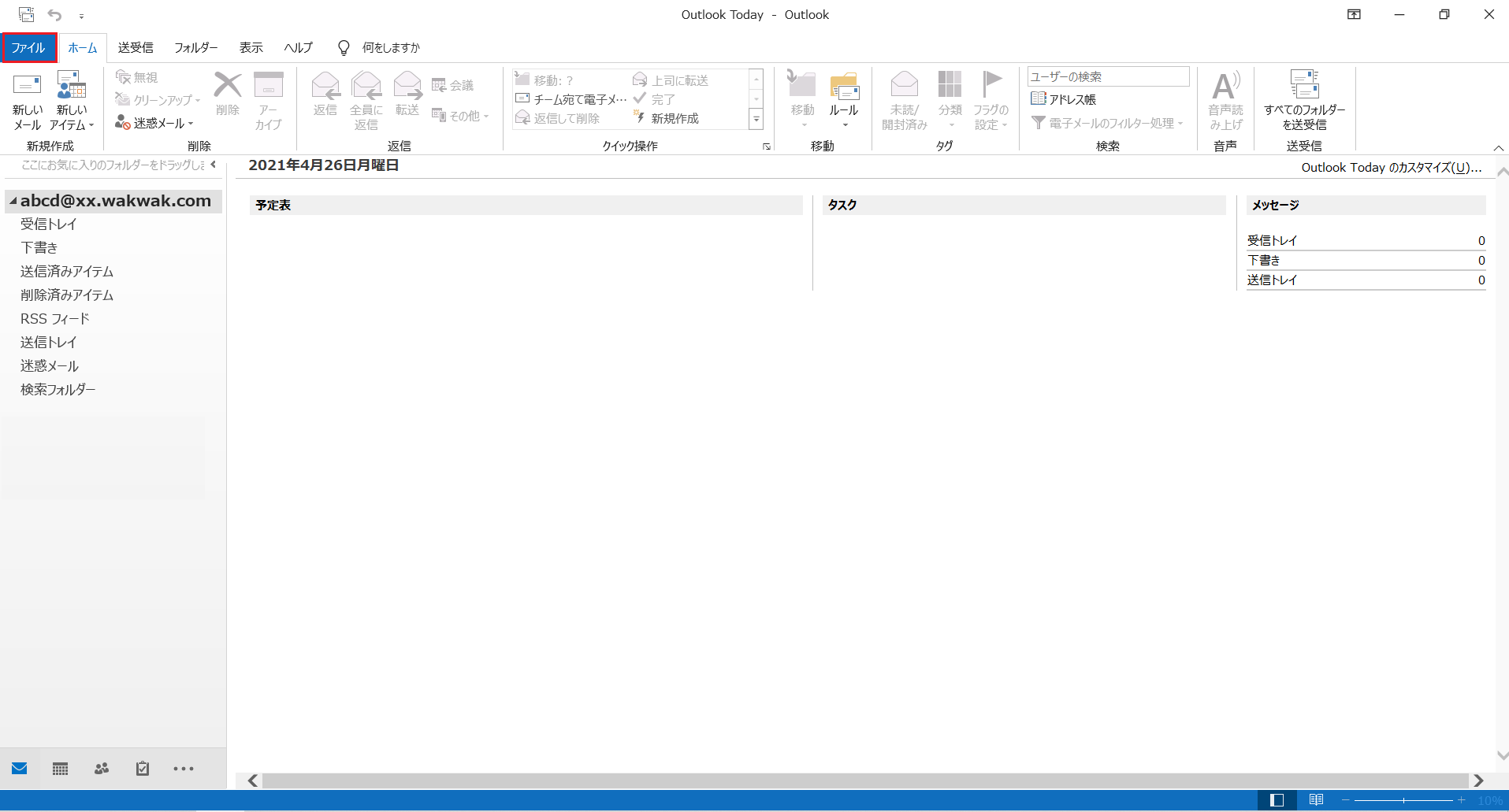The width and height of the screenshot is (1509, 812).
Task: Open the フラグの設定 dropdown
Action: (x=991, y=101)
